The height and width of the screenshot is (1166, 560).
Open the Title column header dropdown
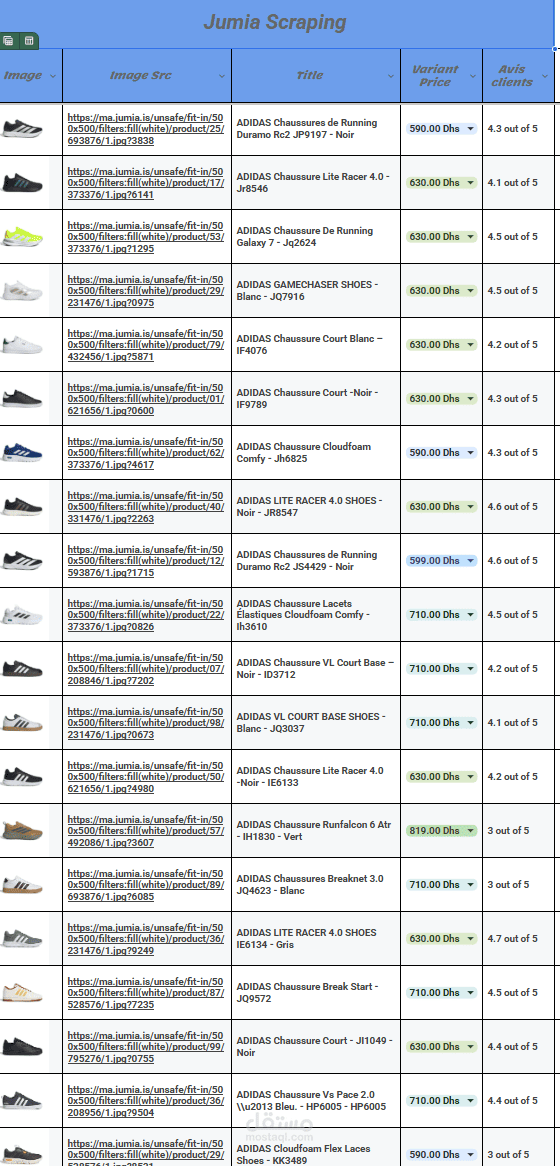point(391,76)
